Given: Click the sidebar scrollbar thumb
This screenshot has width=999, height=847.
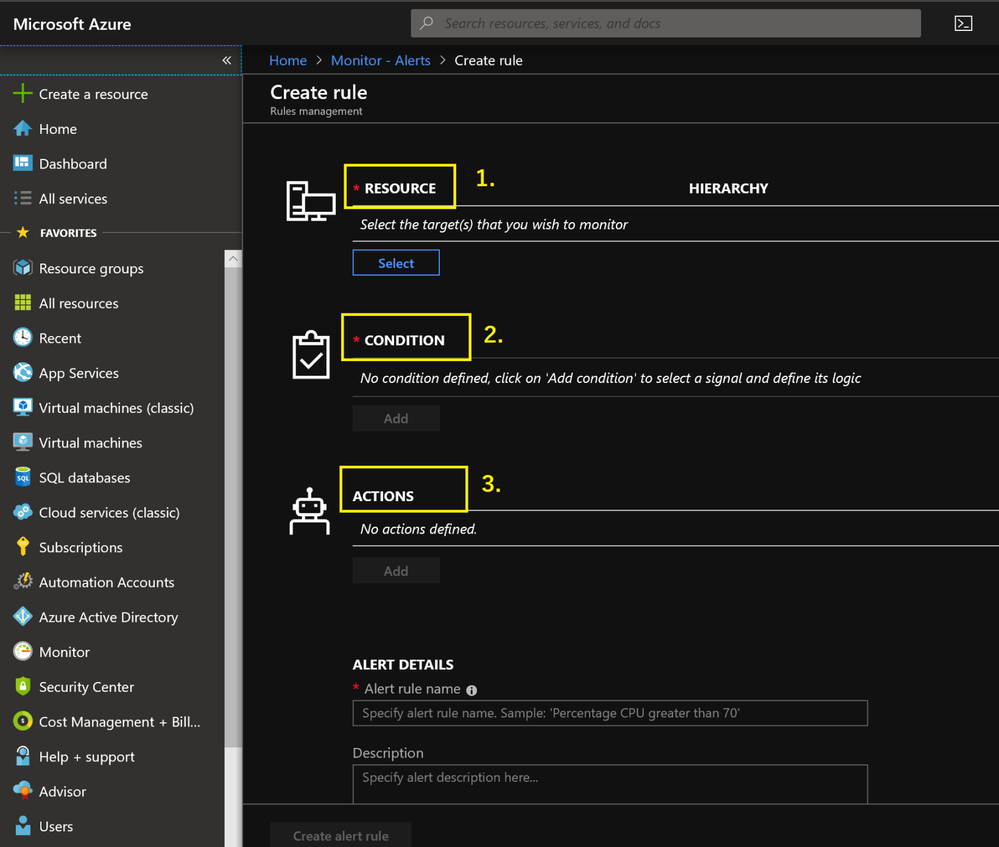Looking at the screenshot, I should click(233, 507).
